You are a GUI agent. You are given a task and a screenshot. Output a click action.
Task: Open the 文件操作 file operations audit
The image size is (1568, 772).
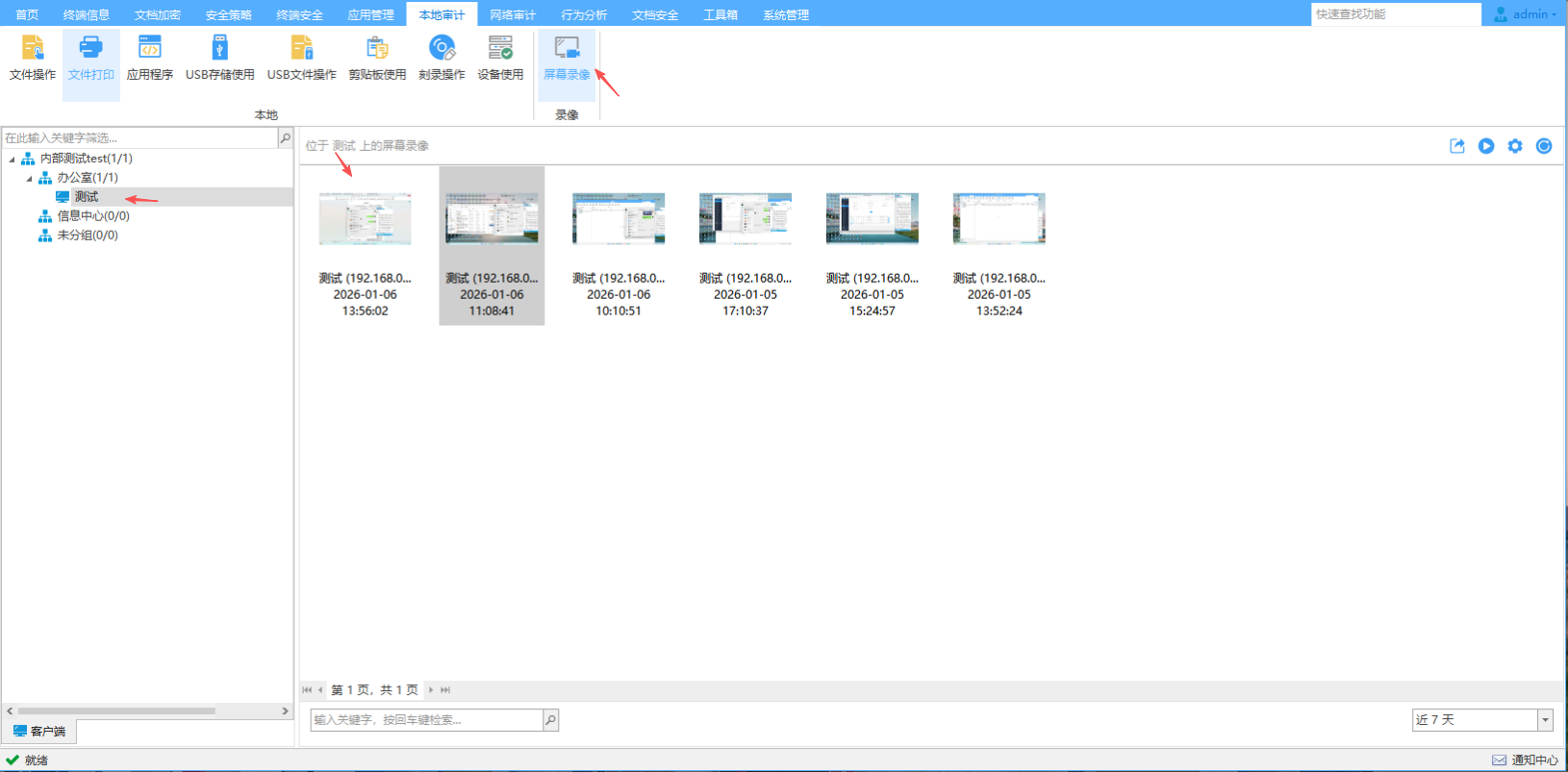(x=33, y=58)
